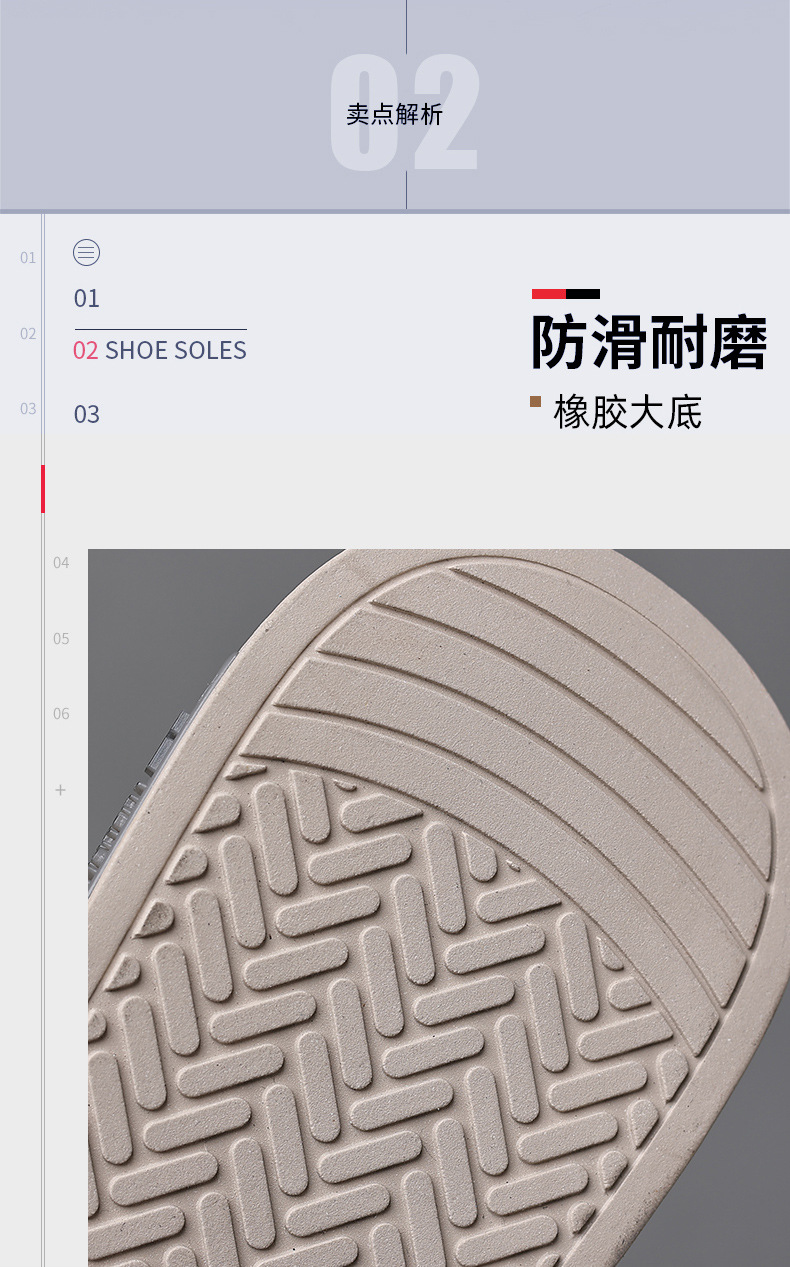790x1267 pixels.
Task: Jump to section 05 in side index
Action: click(x=62, y=638)
